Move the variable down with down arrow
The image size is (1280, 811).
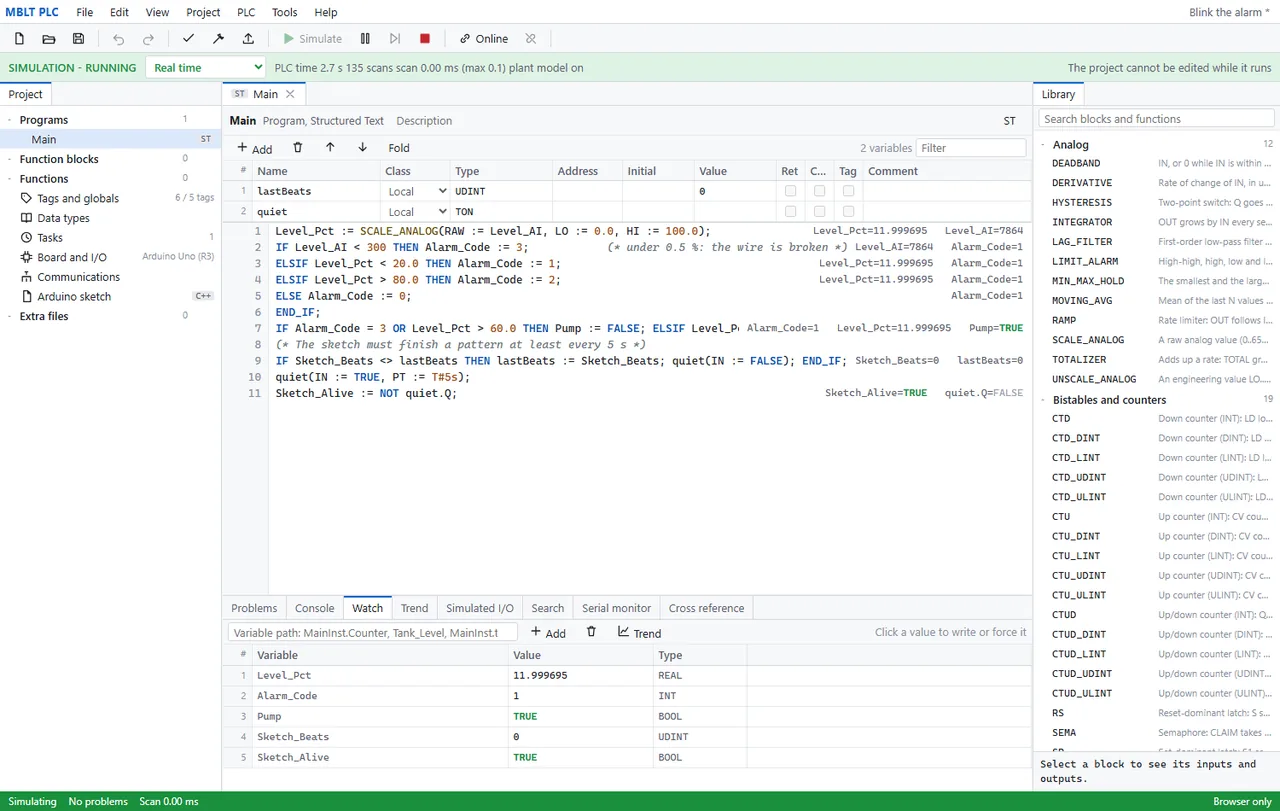[362, 148]
